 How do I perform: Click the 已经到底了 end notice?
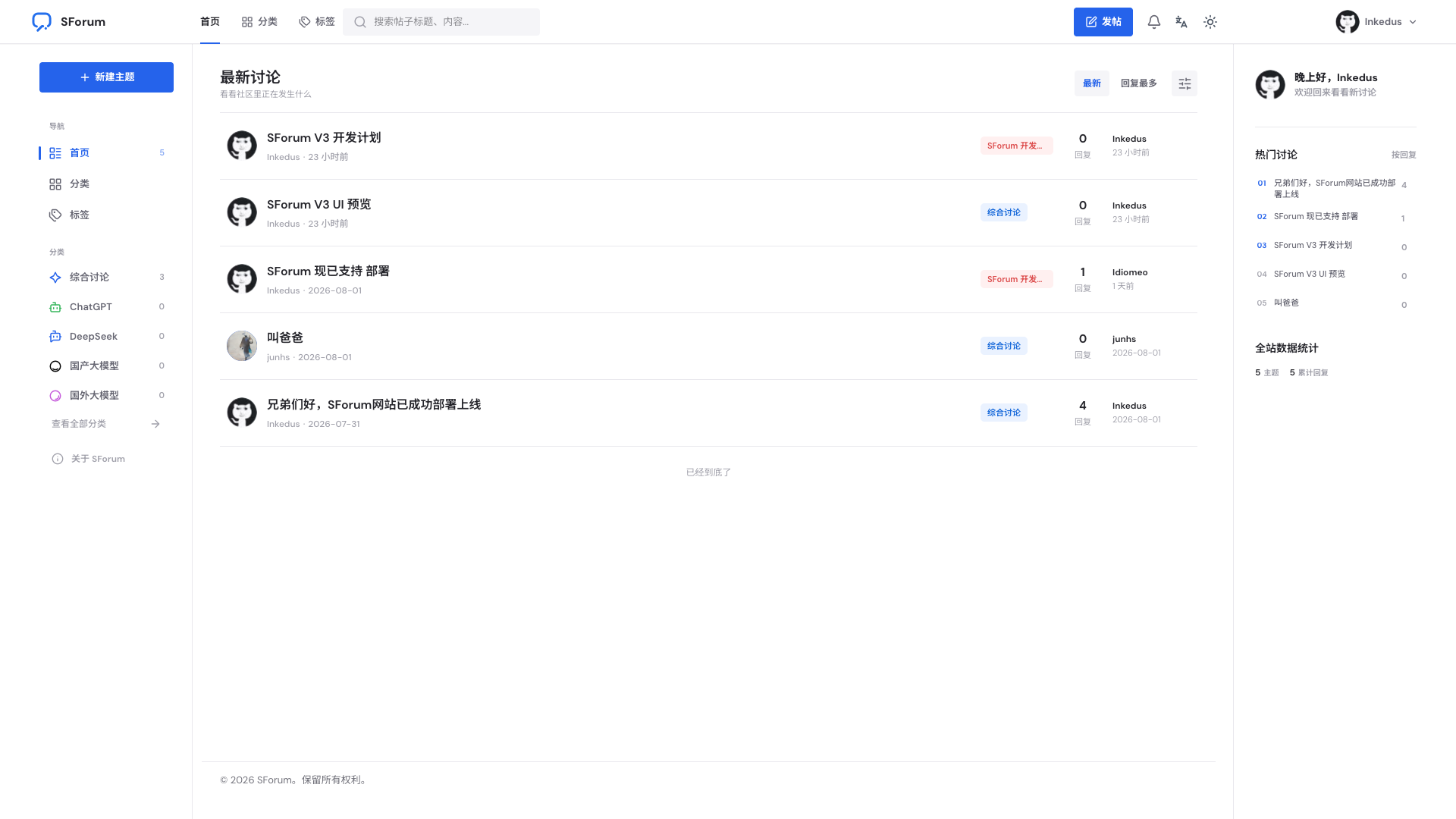click(708, 472)
